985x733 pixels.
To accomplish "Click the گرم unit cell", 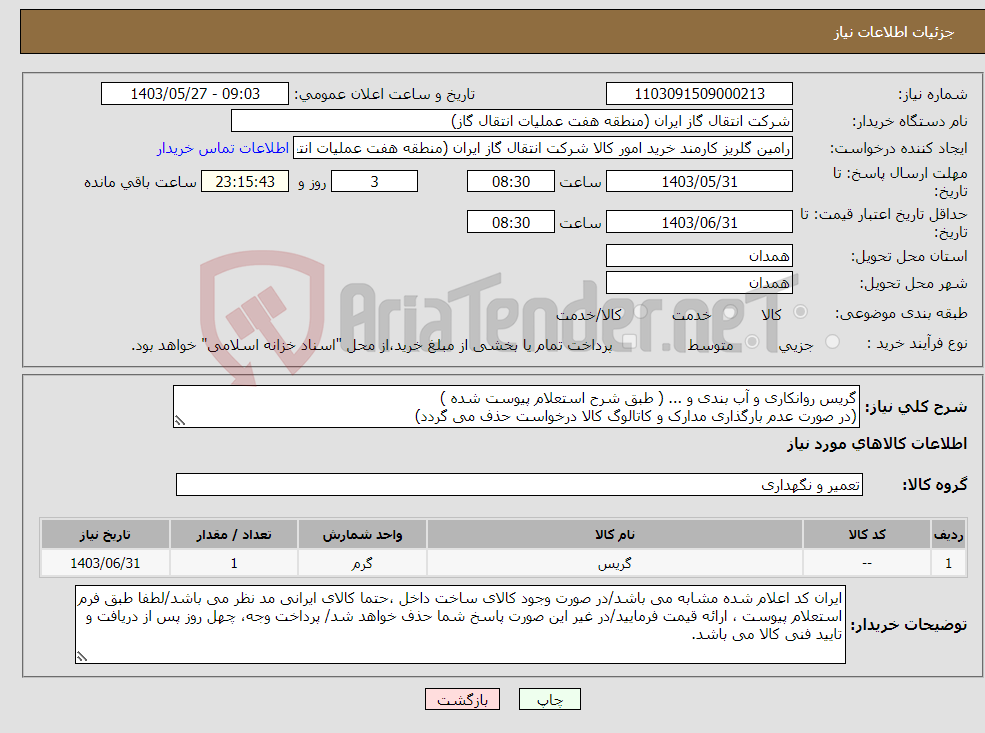I will pos(362,563).
